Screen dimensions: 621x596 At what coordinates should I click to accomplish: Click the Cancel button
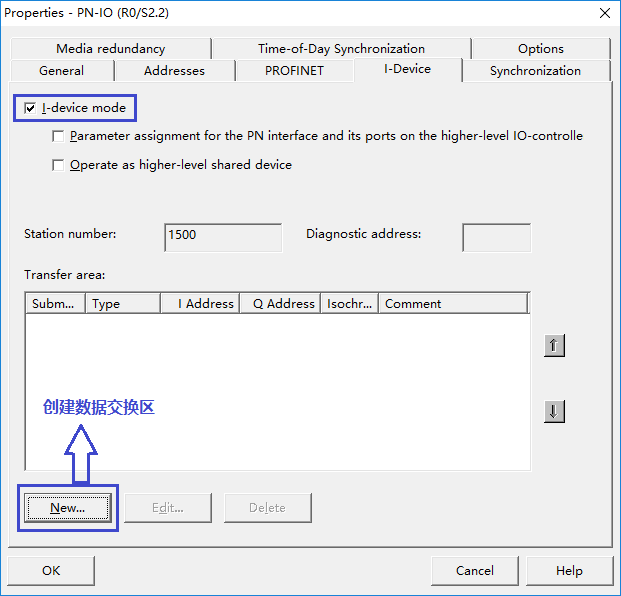point(474,570)
